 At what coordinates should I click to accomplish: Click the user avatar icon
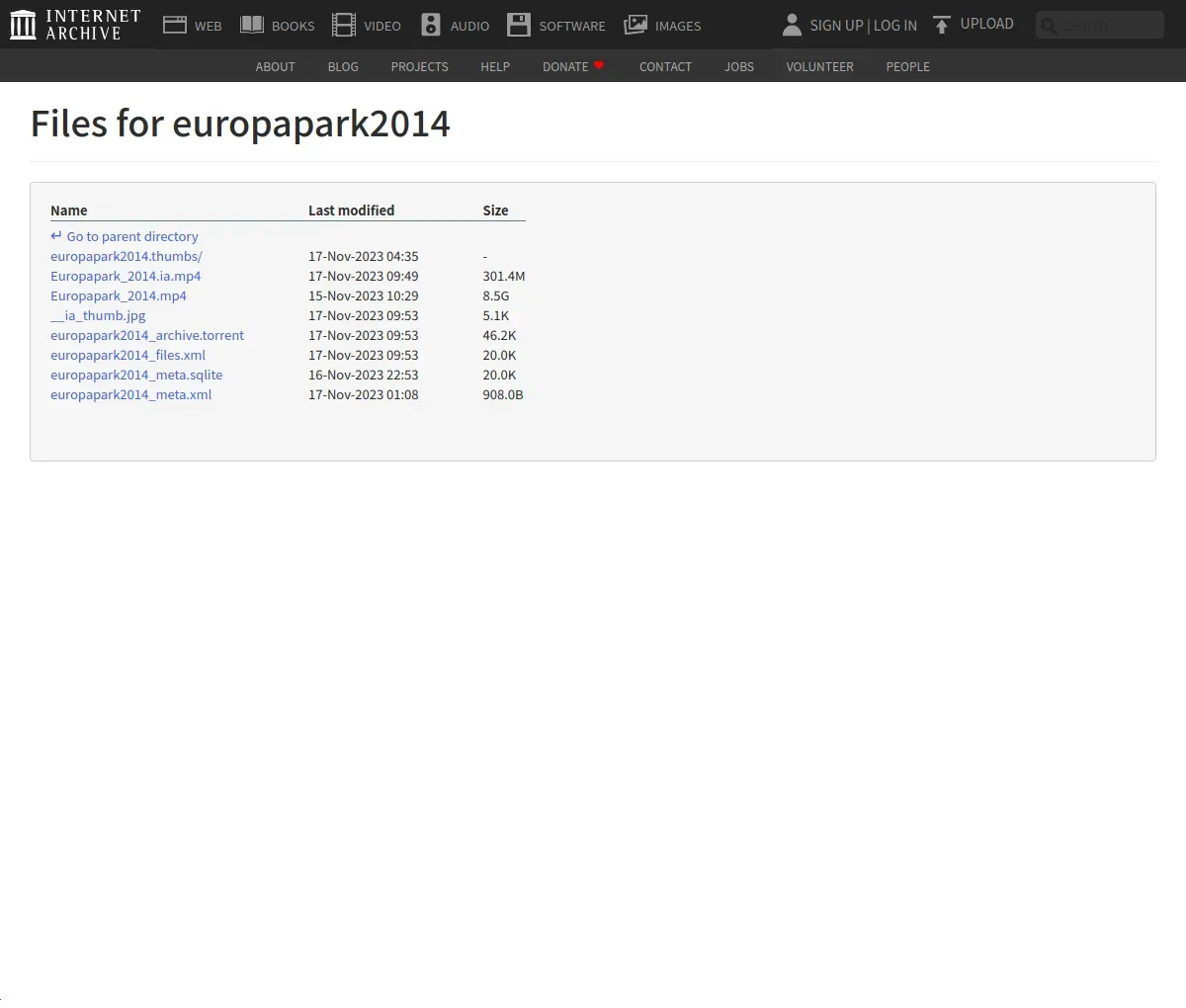coord(792,25)
